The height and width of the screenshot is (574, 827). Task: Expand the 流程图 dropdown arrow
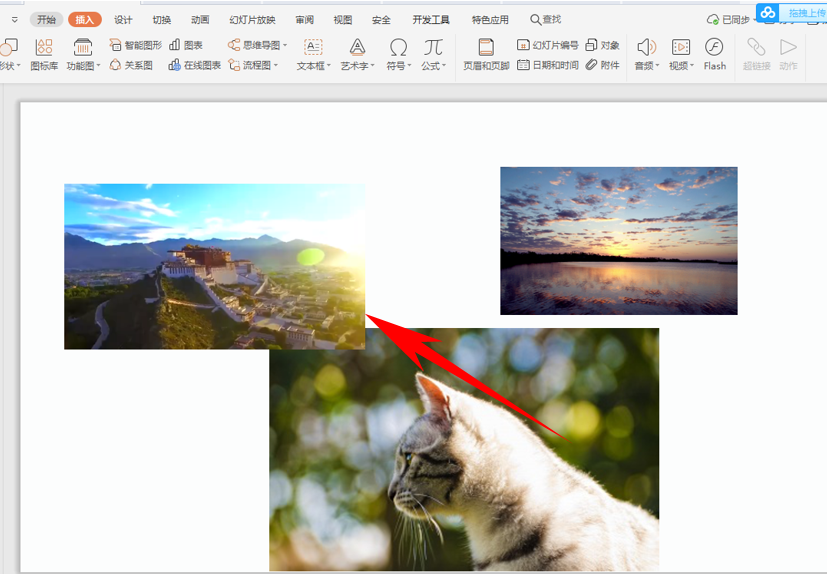[x=275, y=65]
